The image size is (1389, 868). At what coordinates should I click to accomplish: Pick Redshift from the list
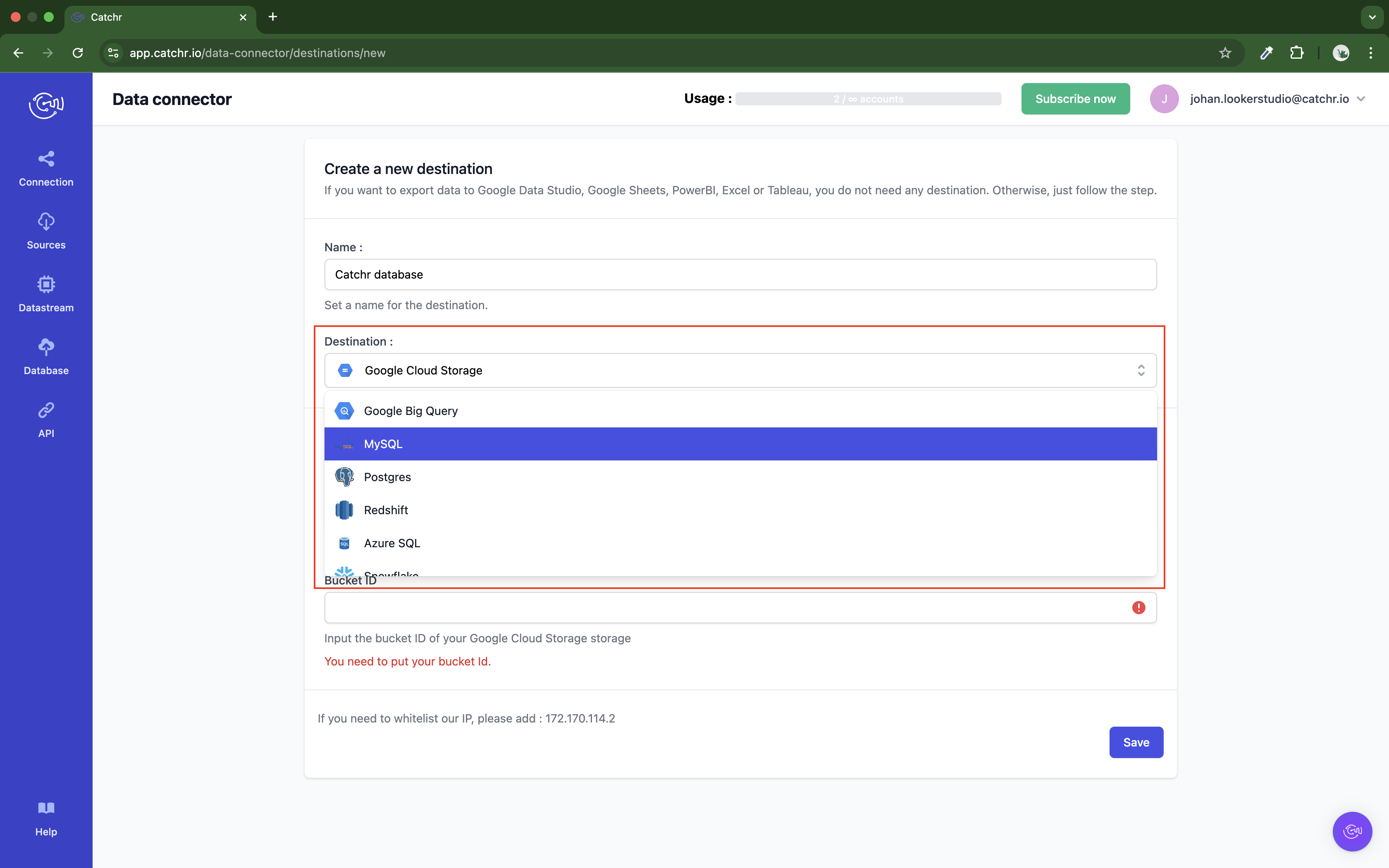[740, 510]
